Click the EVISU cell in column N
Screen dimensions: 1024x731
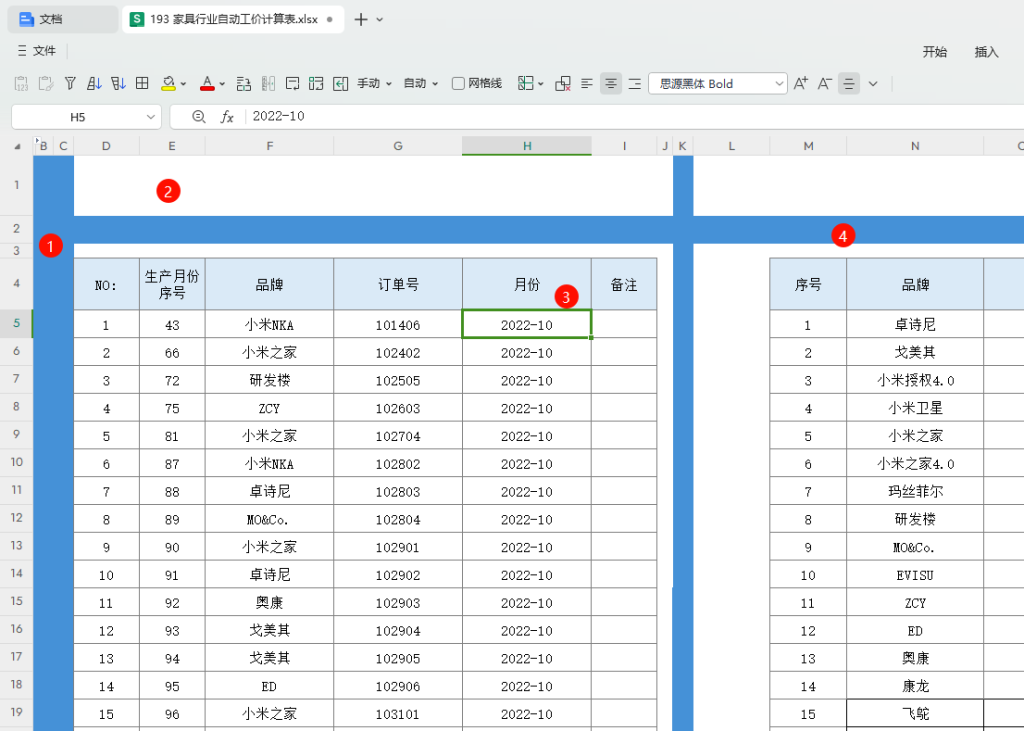pyautogui.click(x=915, y=575)
